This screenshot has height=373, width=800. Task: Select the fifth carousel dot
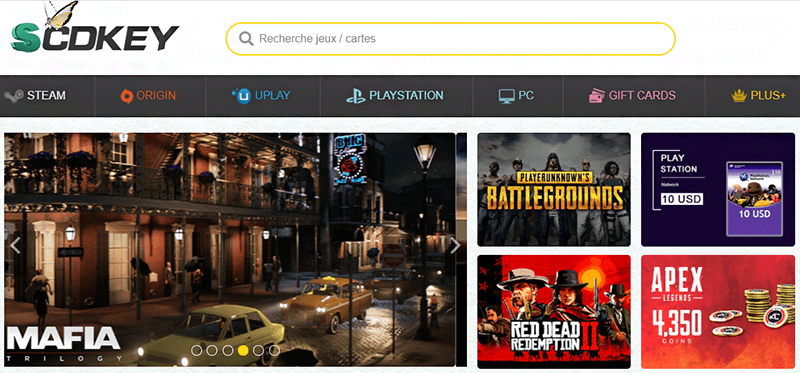click(259, 350)
